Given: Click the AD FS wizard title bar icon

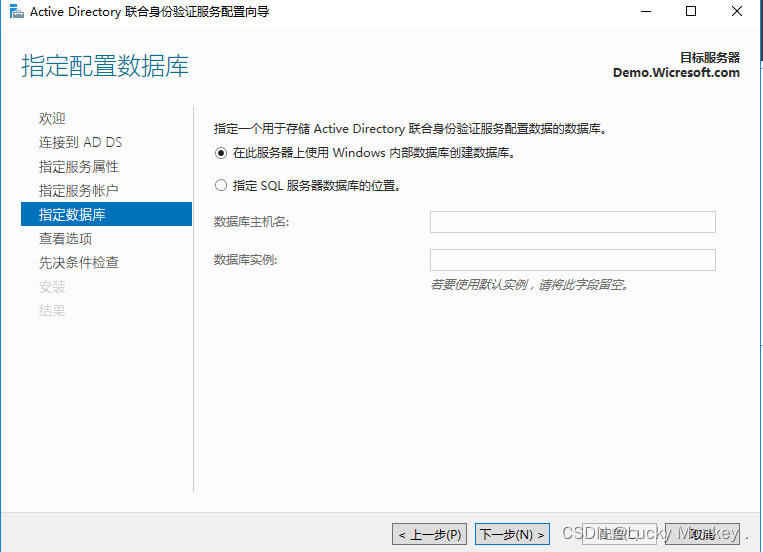Looking at the screenshot, I should point(16,11).
